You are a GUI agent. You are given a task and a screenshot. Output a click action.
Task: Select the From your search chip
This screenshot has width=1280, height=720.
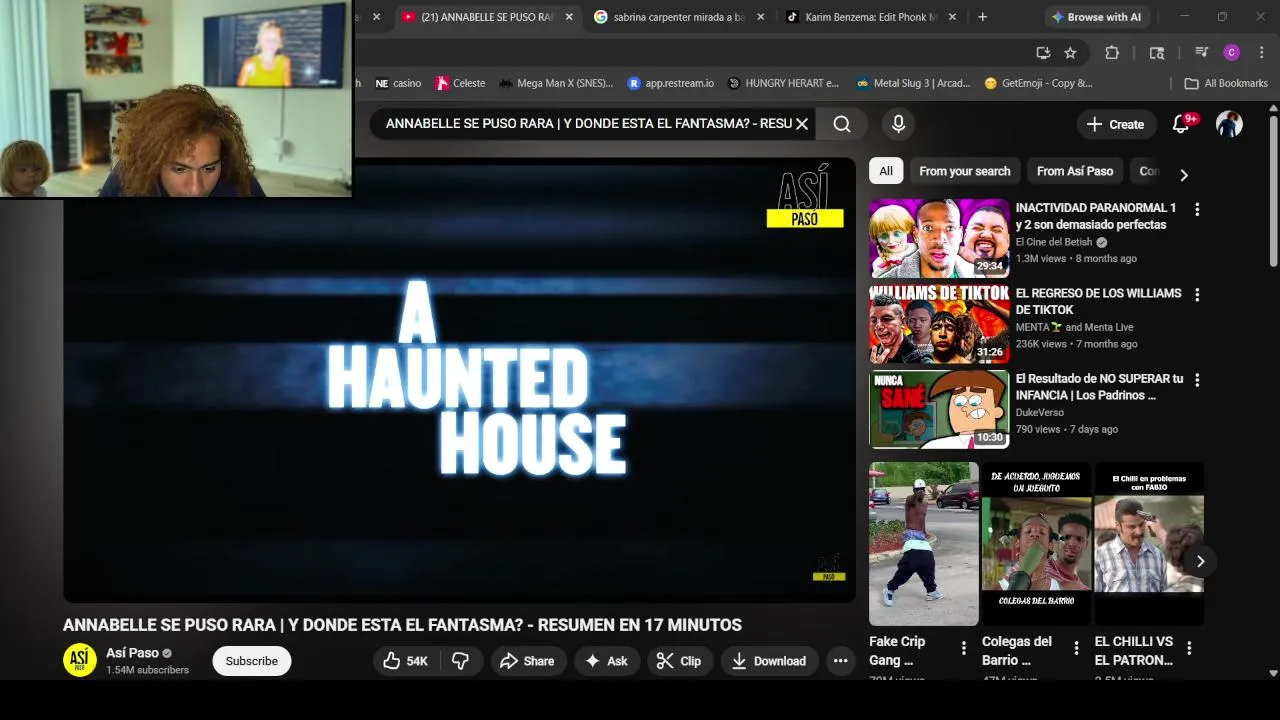[964, 171]
